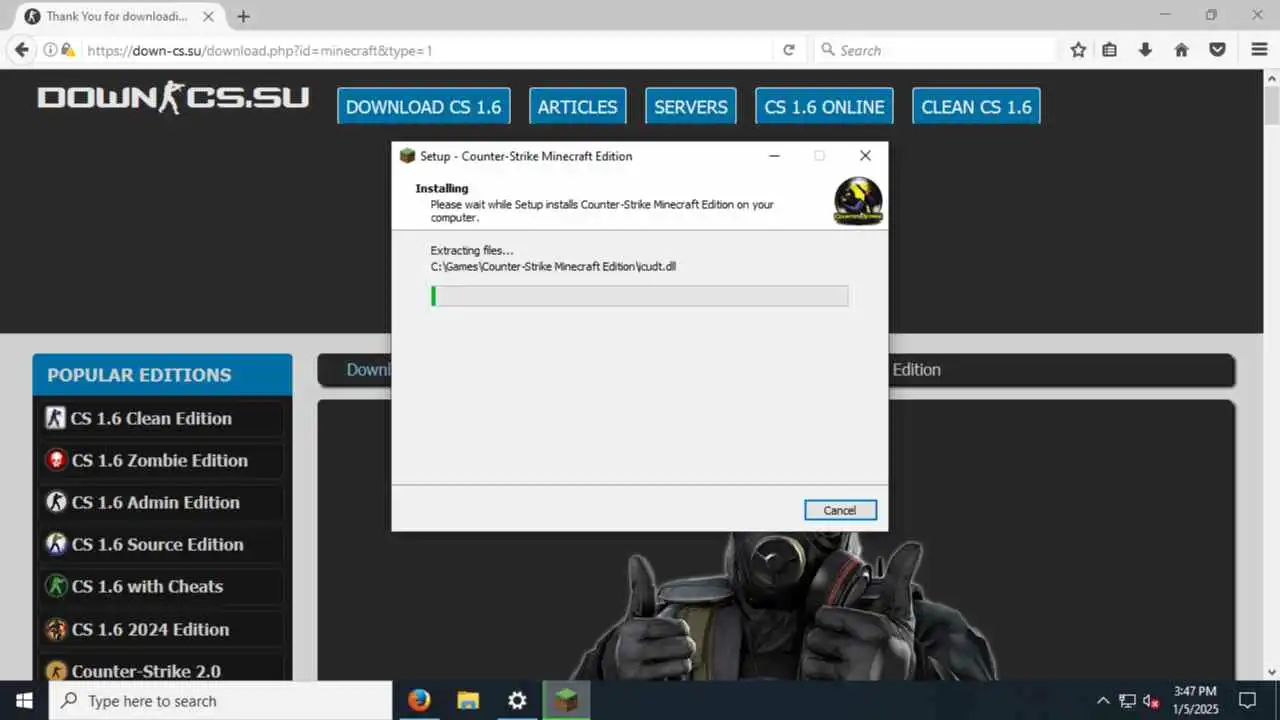Show hidden system tray icons

click(x=1103, y=700)
